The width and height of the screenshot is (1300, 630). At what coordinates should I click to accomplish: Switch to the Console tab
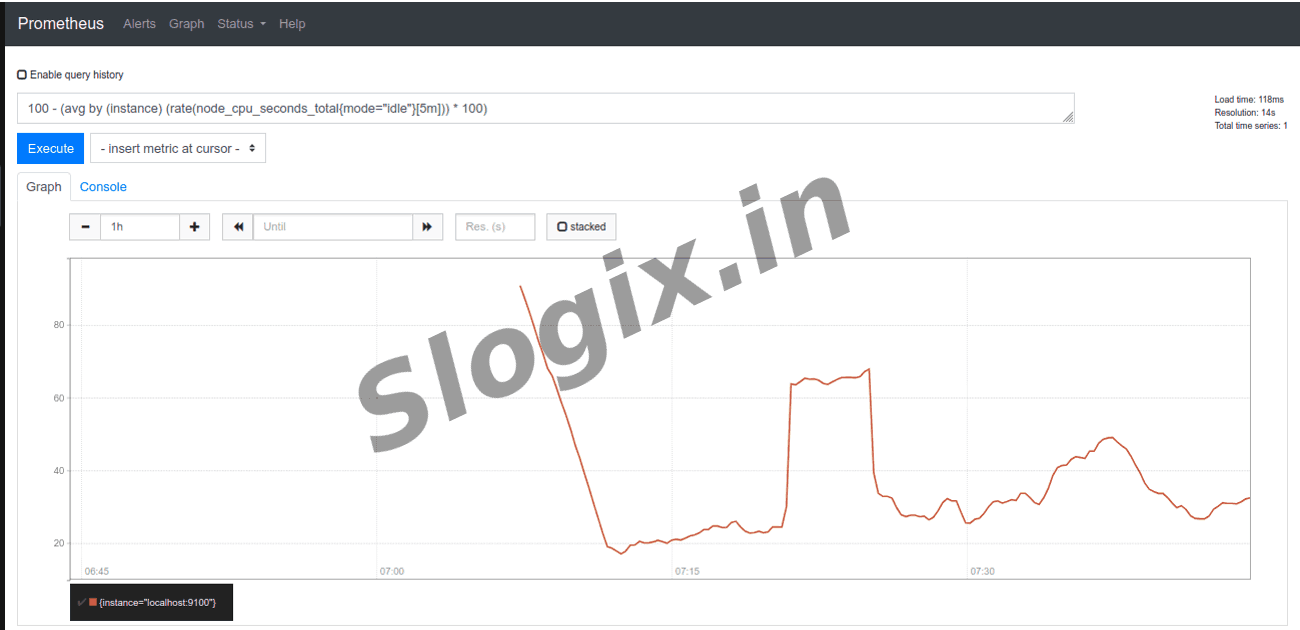[x=103, y=187]
